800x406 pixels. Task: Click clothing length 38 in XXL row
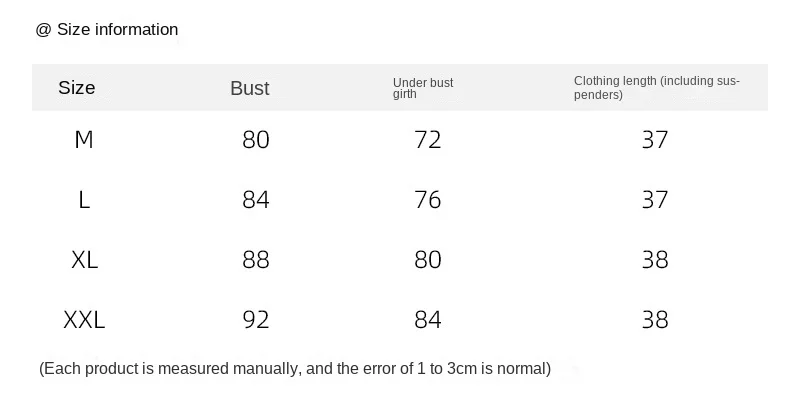(655, 320)
